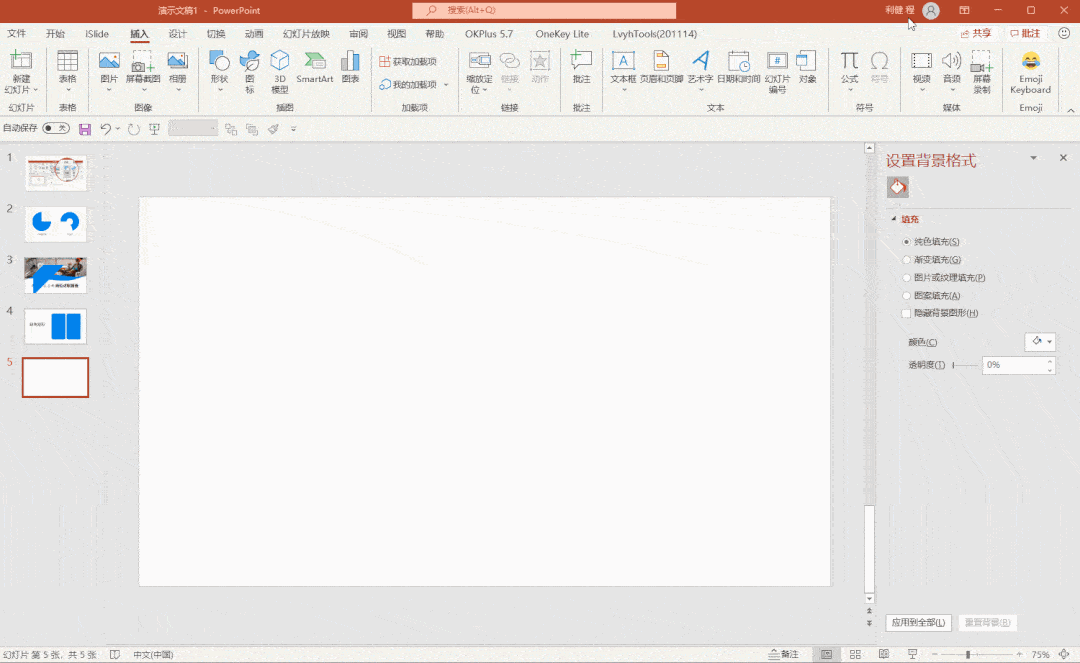This screenshot has height=663, width=1080.
Task: Click the save icon in quick access bar
Action: [85, 129]
